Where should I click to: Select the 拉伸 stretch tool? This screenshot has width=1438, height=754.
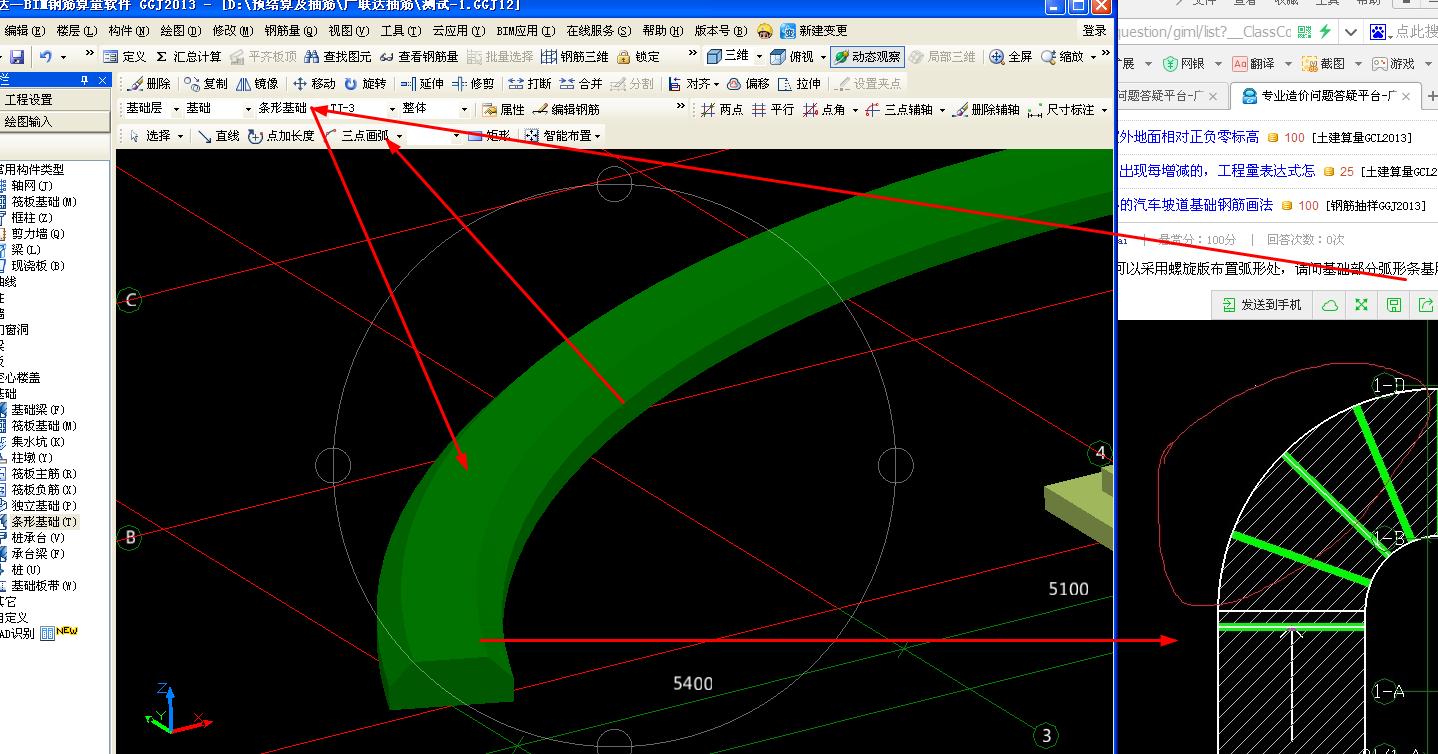[799, 84]
